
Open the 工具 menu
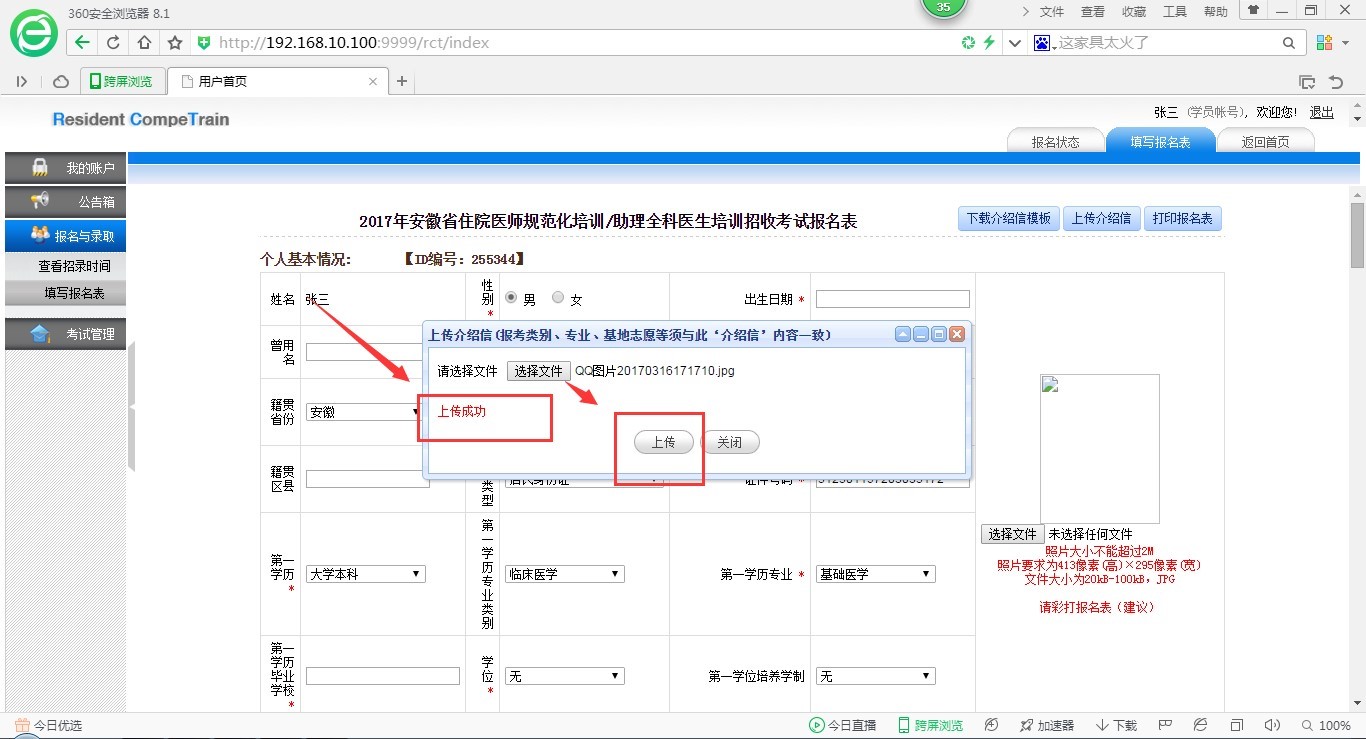coord(1175,12)
